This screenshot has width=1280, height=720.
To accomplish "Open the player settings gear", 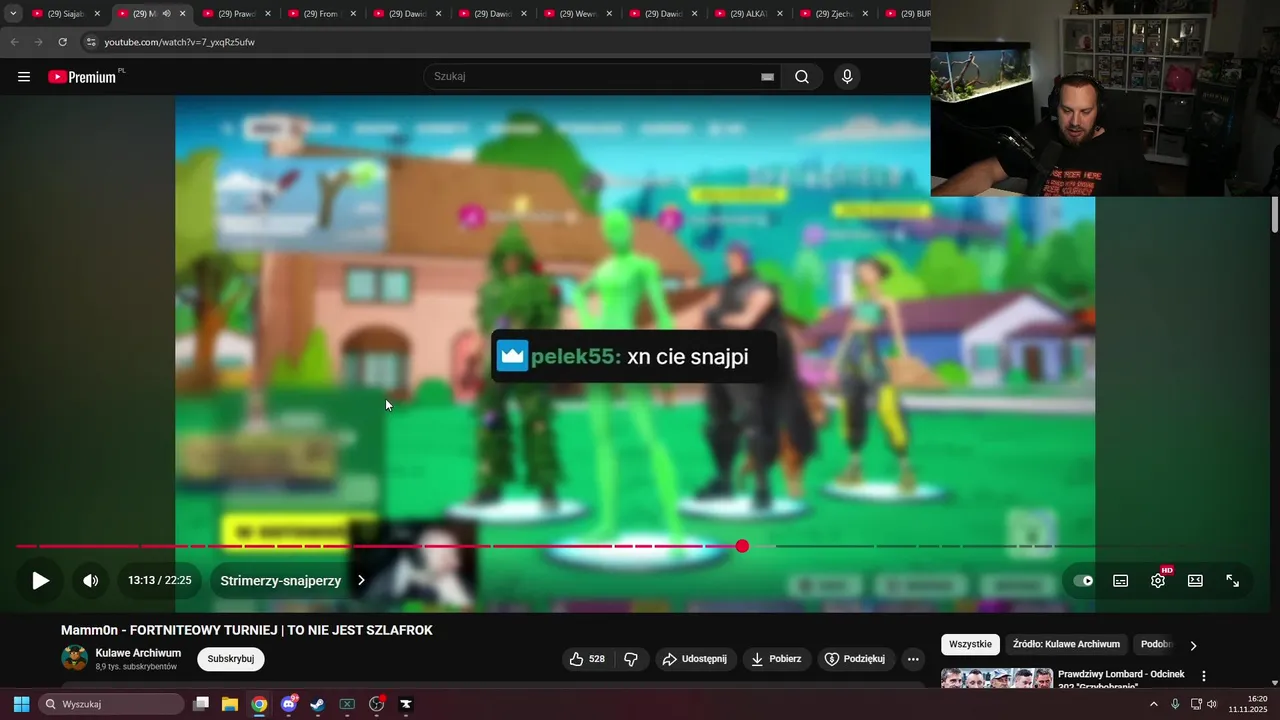I will tap(1158, 581).
